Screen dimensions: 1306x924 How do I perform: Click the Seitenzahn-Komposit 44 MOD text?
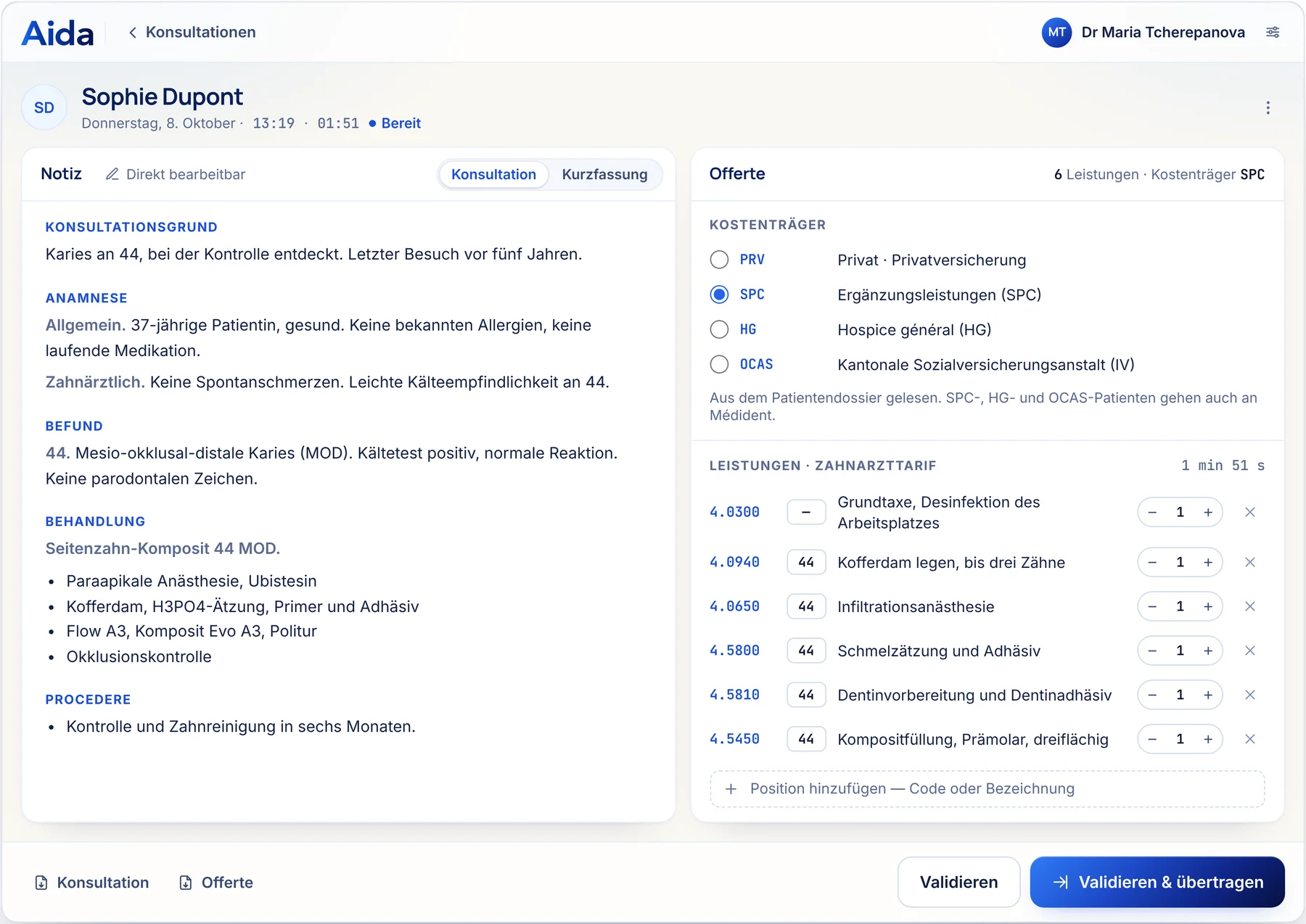163,548
